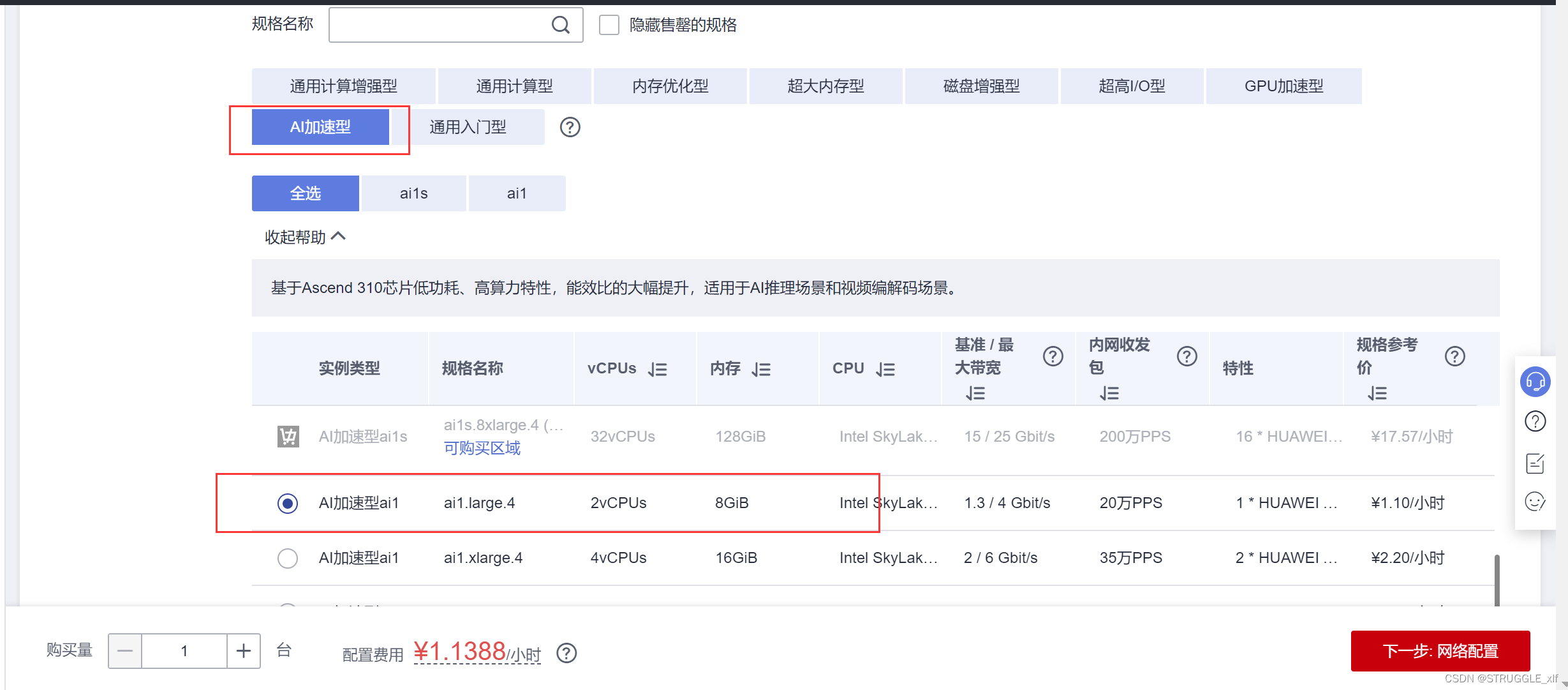Click the help icon next to 基准/最大带宽 header

(x=1053, y=356)
